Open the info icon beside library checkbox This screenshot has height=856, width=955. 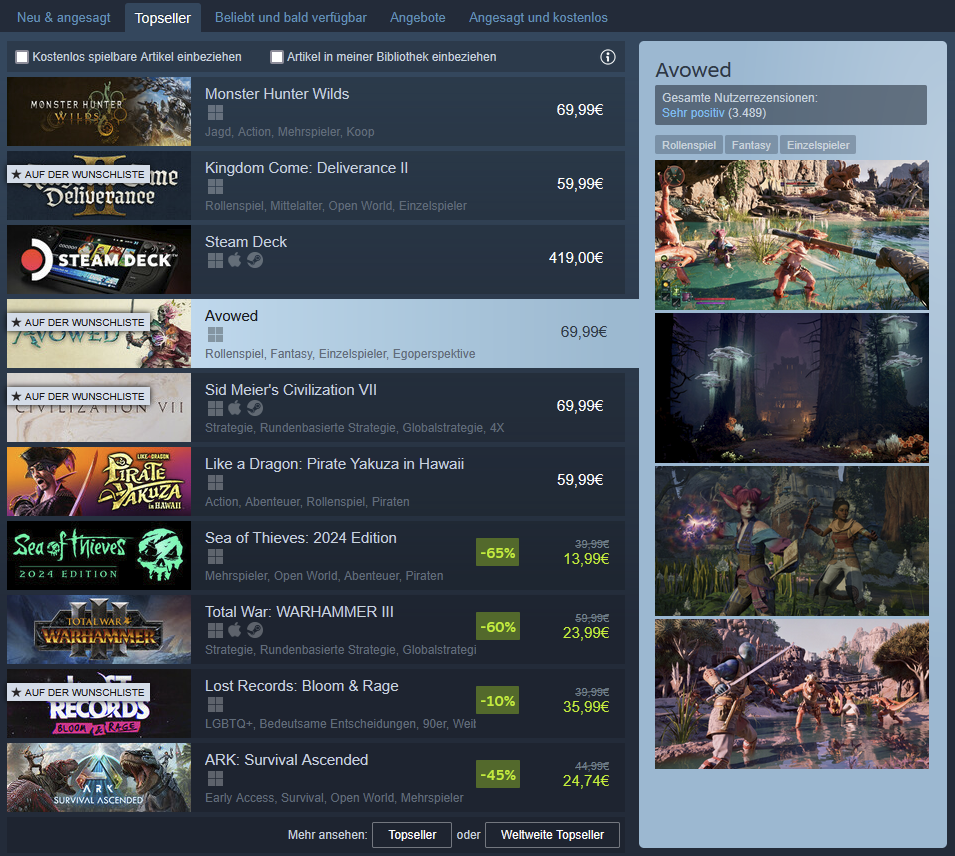[x=607, y=57]
